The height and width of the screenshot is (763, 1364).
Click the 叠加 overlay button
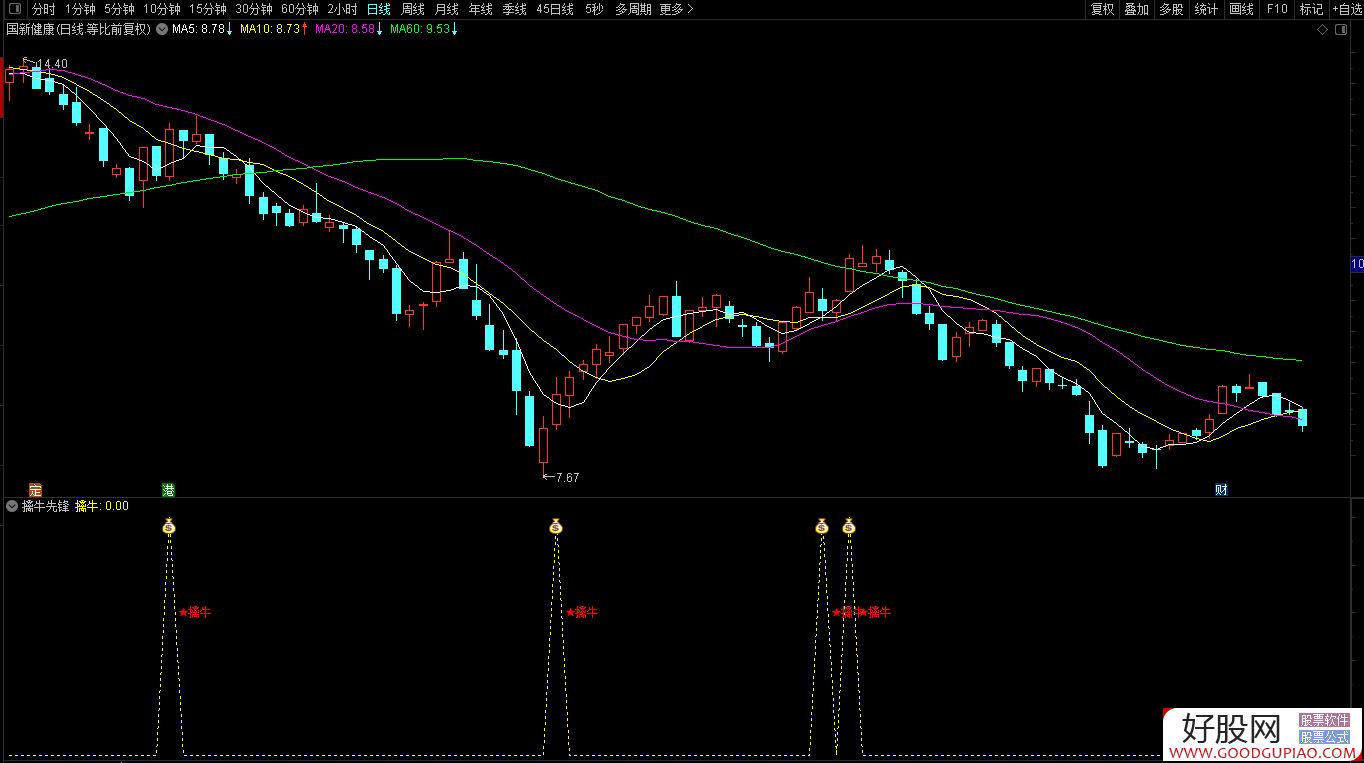1136,9
